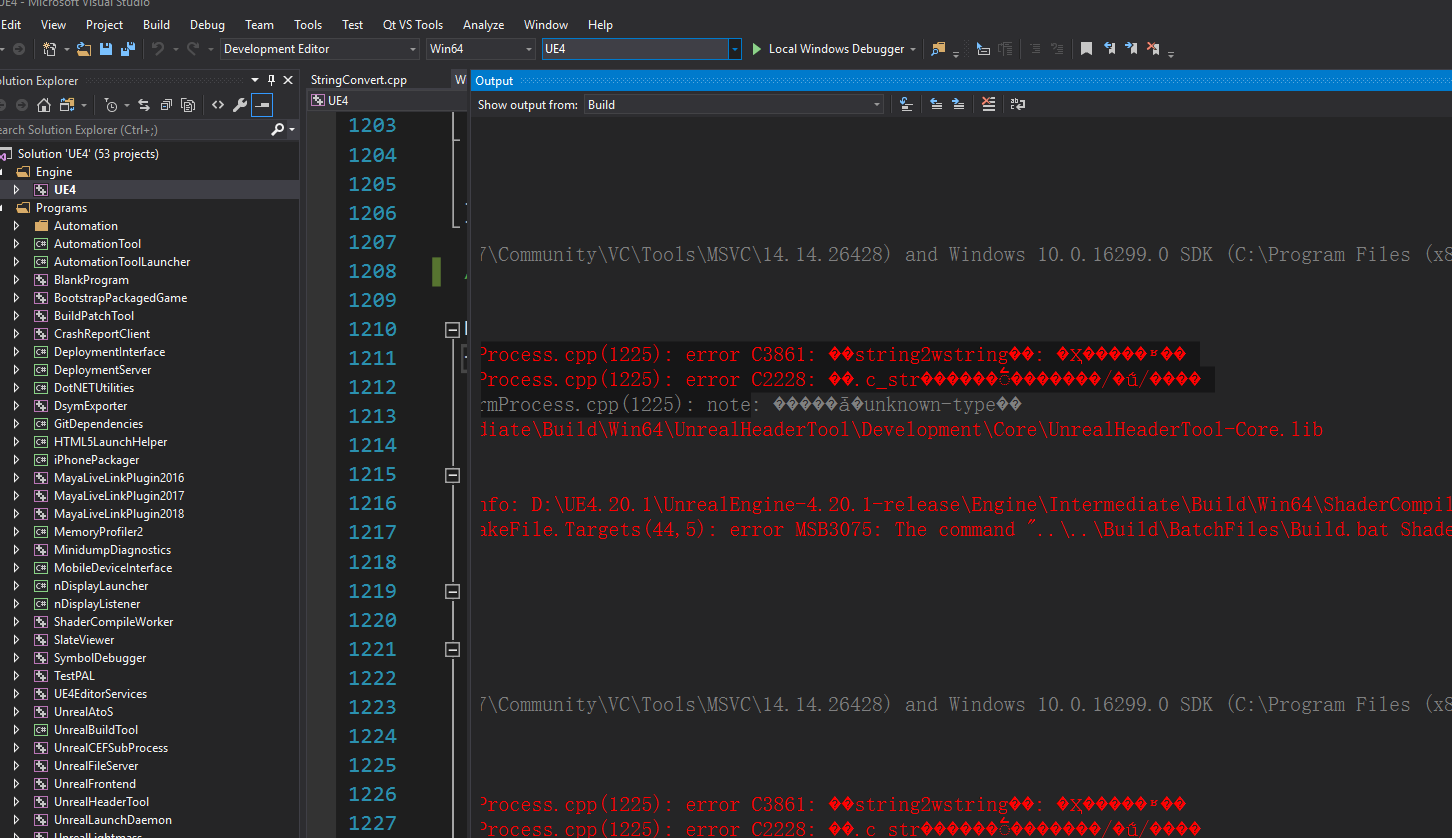Select Solution 'UE4' (53 projects) root
This screenshot has width=1452, height=838.
click(88, 154)
